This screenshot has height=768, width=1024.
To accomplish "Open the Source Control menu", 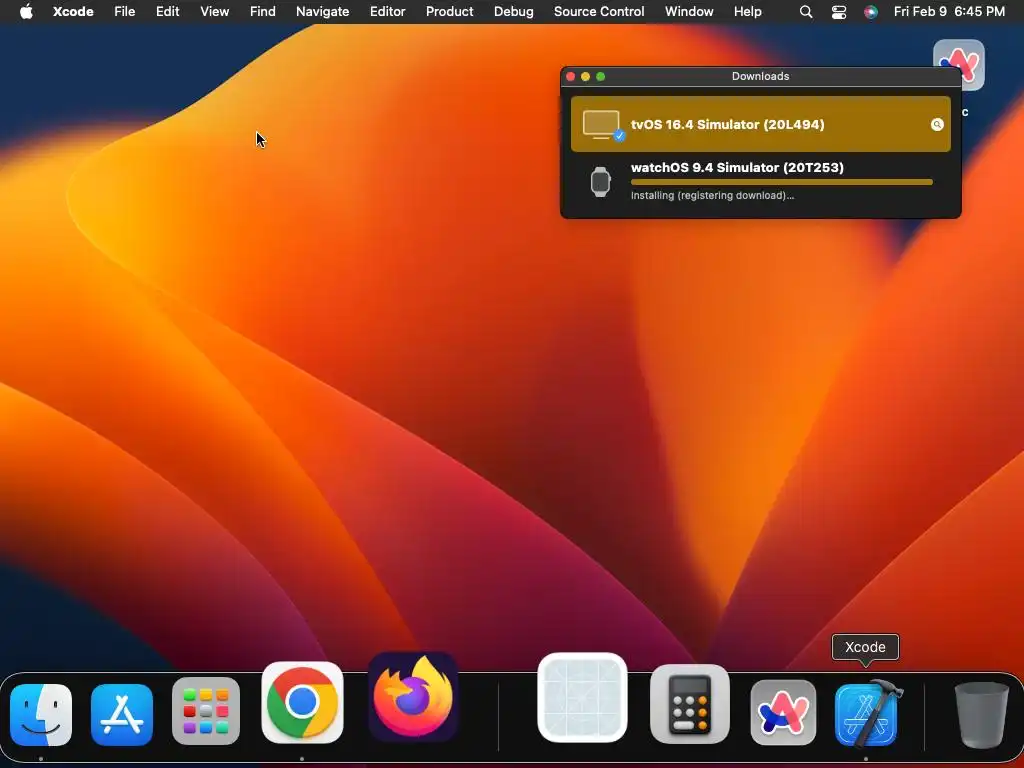I will point(599,12).
